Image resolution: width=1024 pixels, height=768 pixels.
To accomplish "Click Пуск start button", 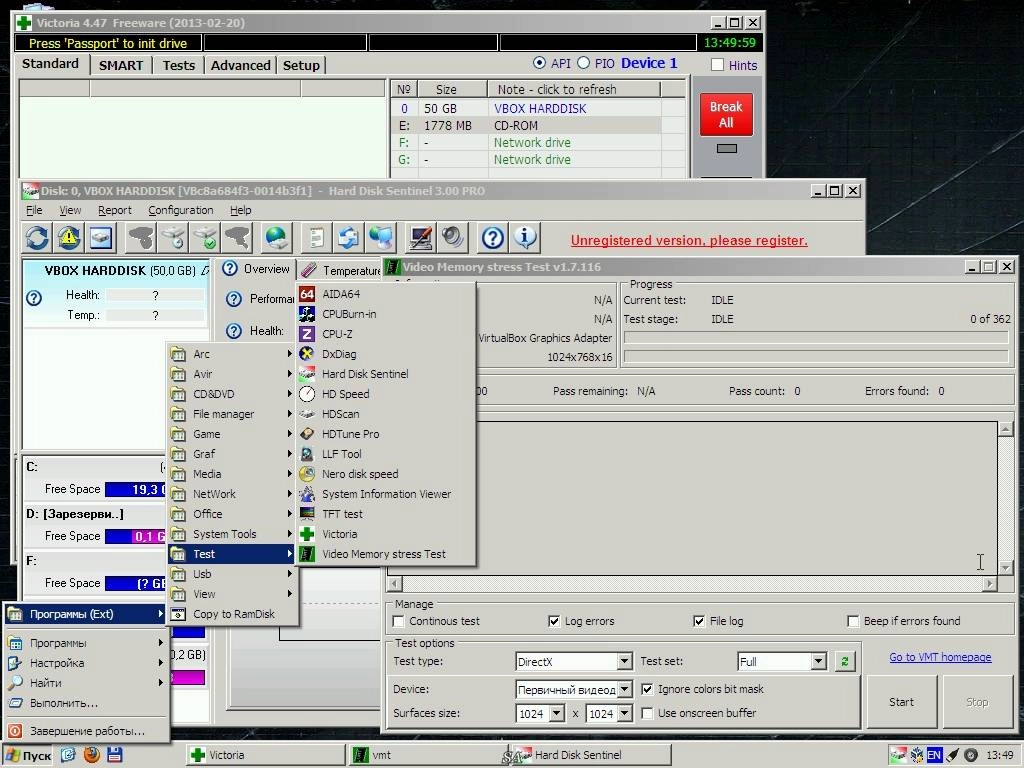I will 28,756.
